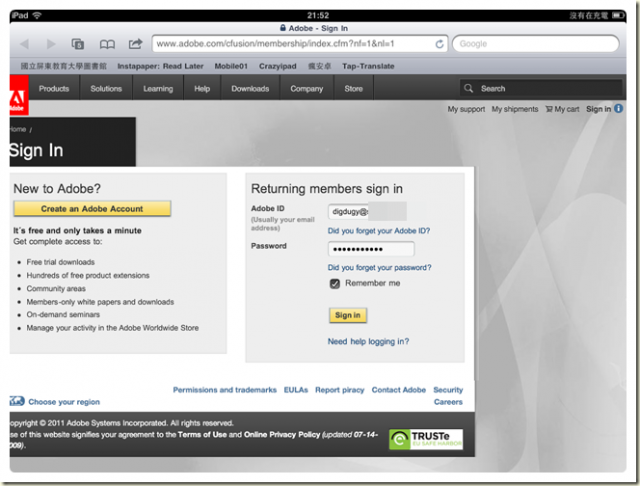Focus the Adobe ID input field
The height and width of the screenshot is (486, 640).
367,211
